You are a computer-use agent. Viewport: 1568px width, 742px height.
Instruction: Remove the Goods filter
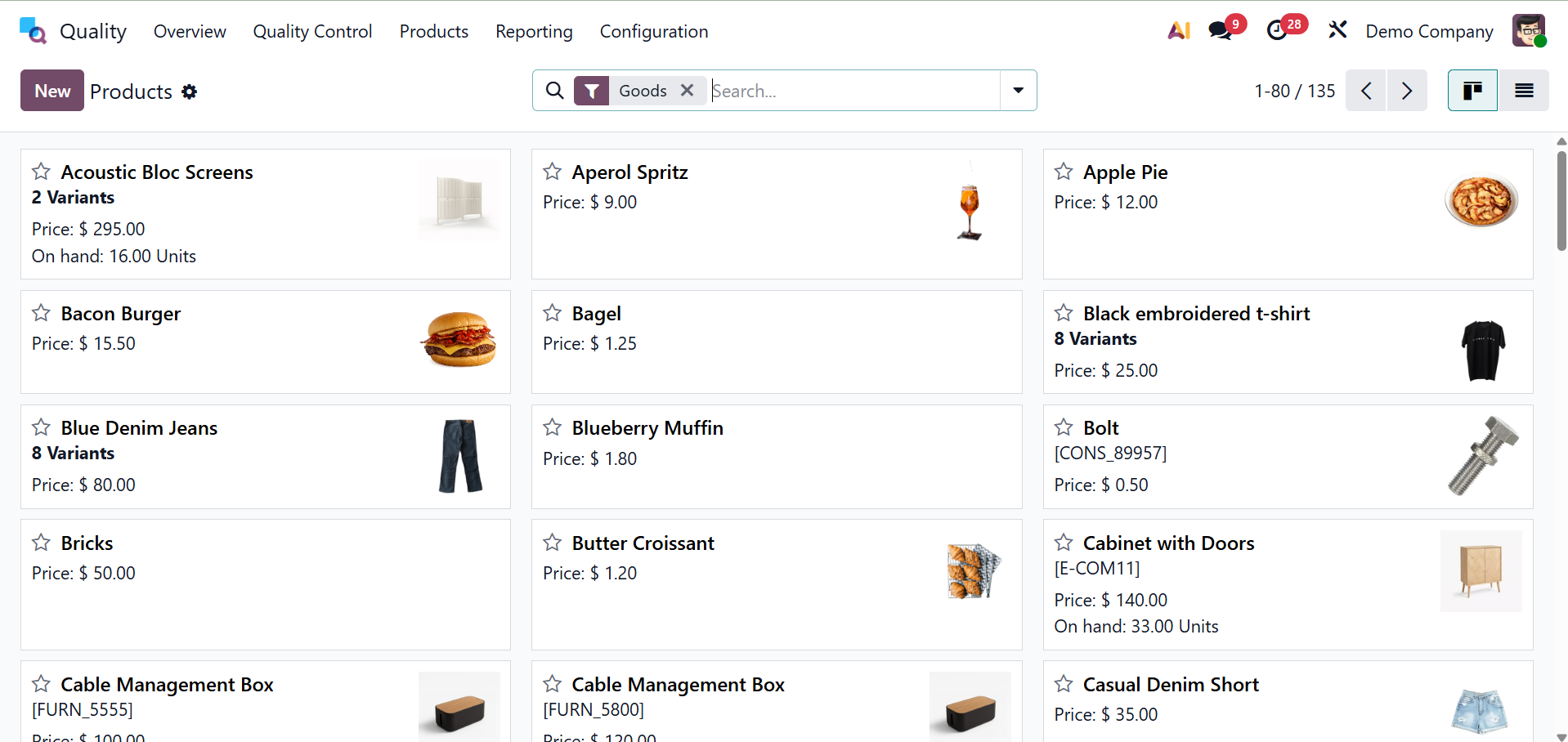click(687, 90)
